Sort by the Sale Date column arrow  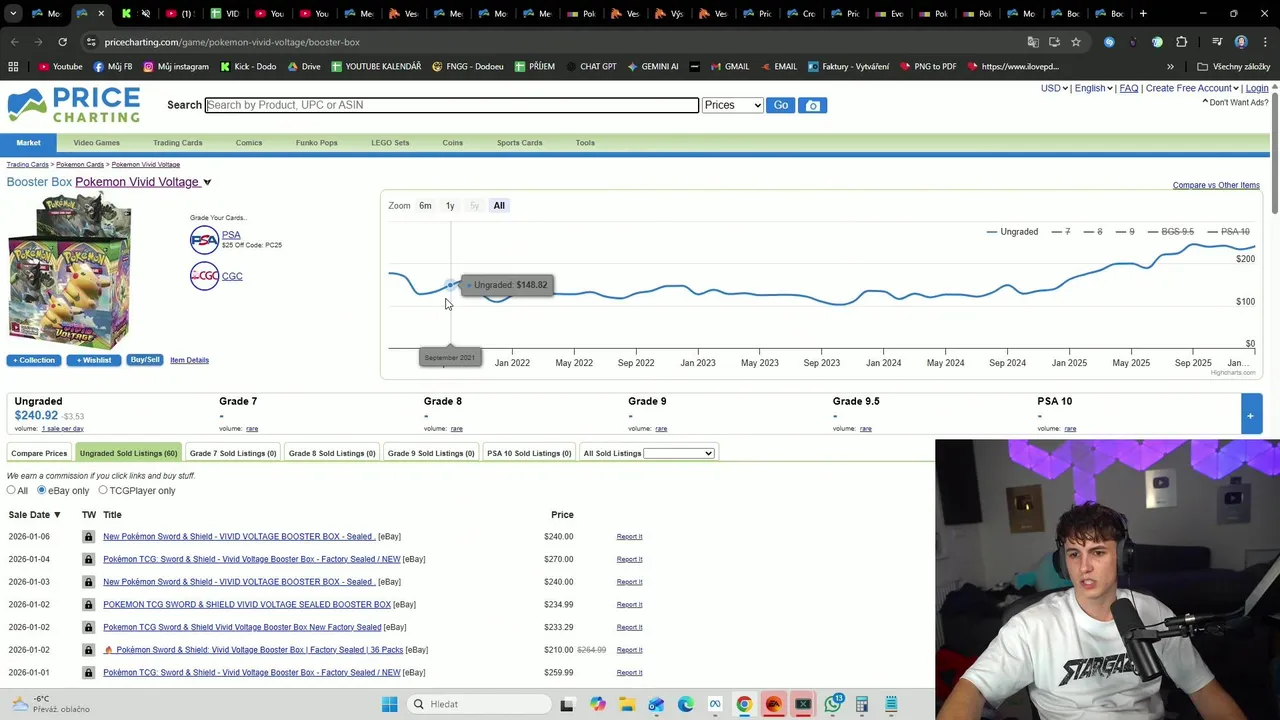pos(57,515)
